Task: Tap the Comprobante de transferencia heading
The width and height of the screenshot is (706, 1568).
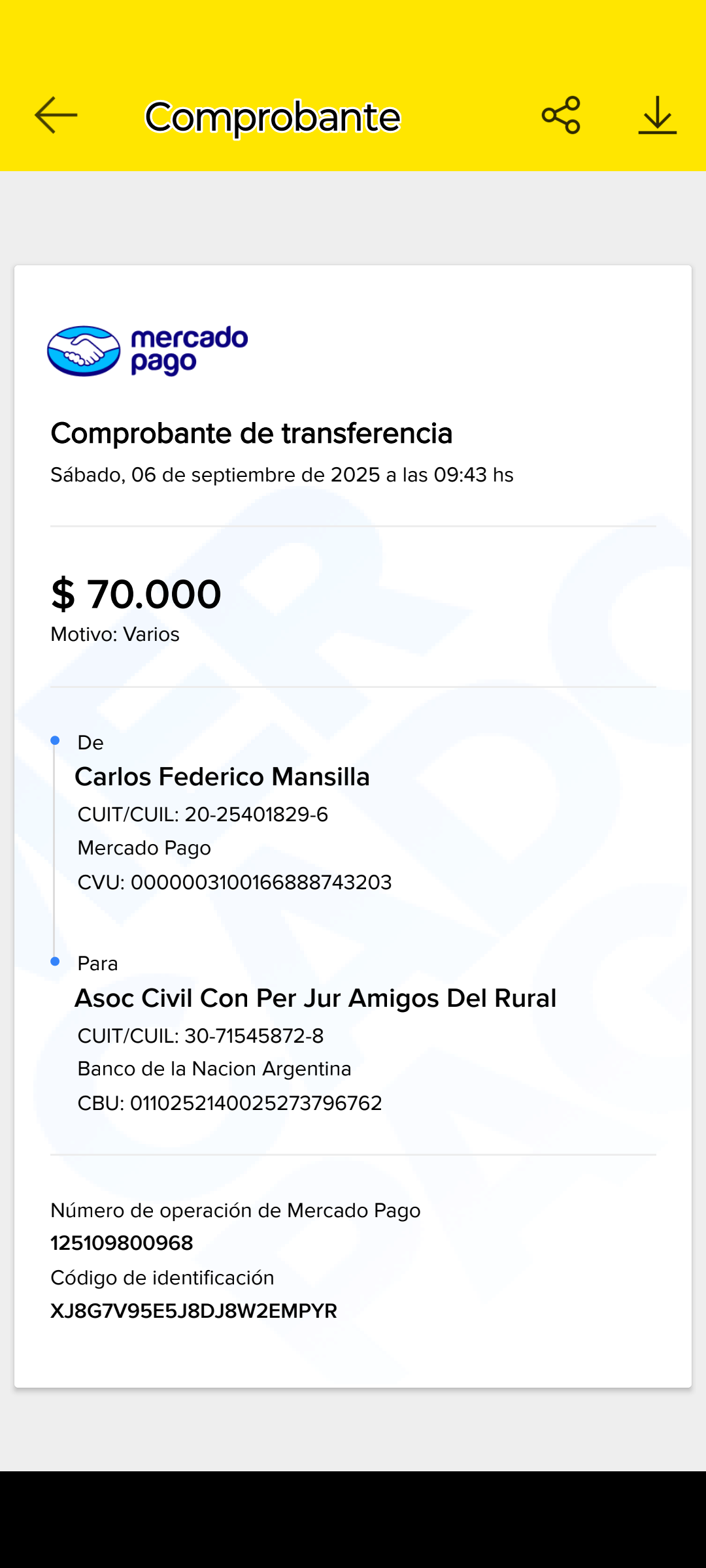Action: (252, 433)
